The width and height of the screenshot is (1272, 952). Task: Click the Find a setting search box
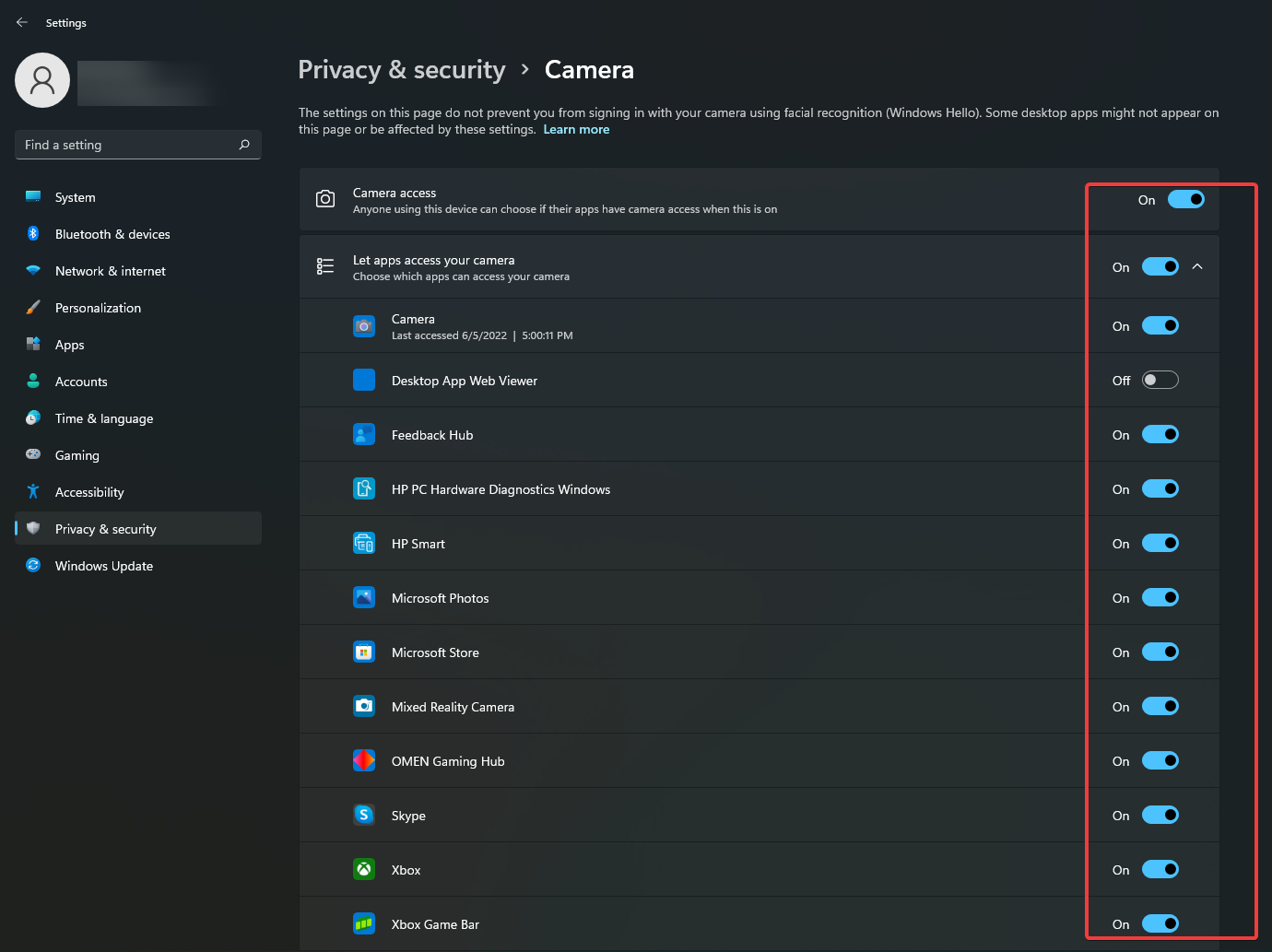pyautogui.click(x=129, y=145)
